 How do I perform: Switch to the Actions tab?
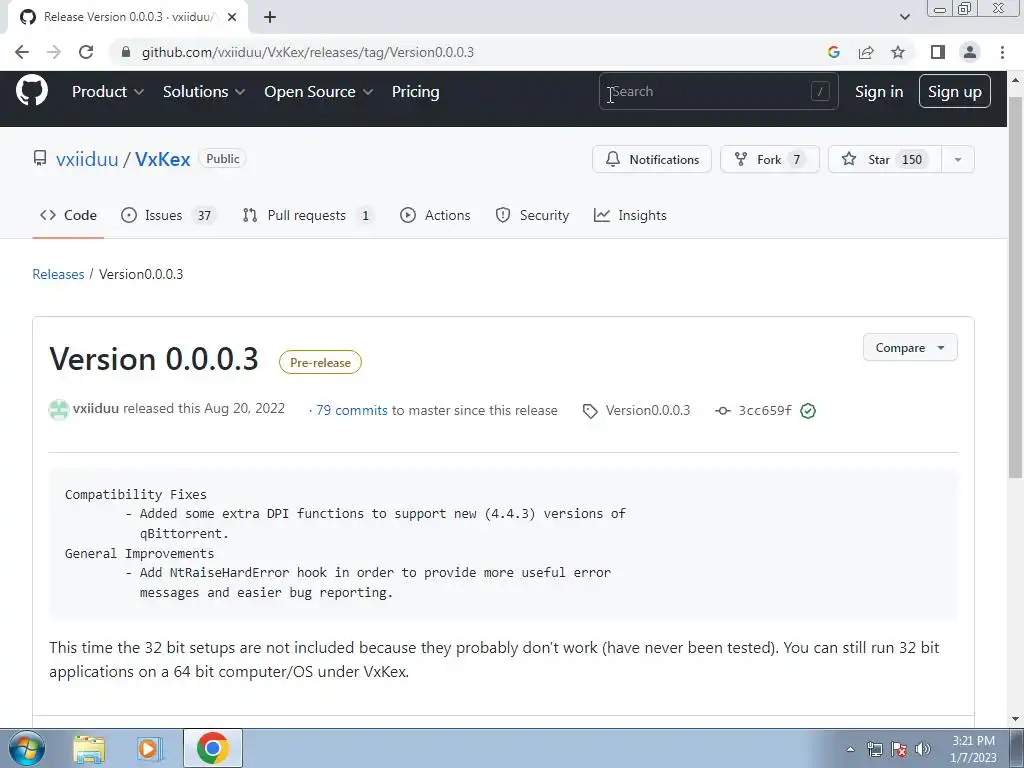[x=435, y=215]
